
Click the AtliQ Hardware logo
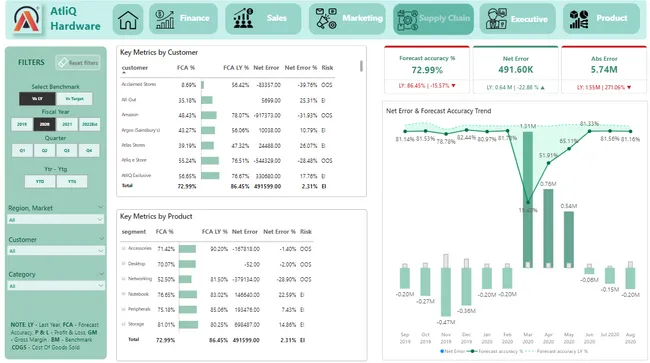point(27,19)
